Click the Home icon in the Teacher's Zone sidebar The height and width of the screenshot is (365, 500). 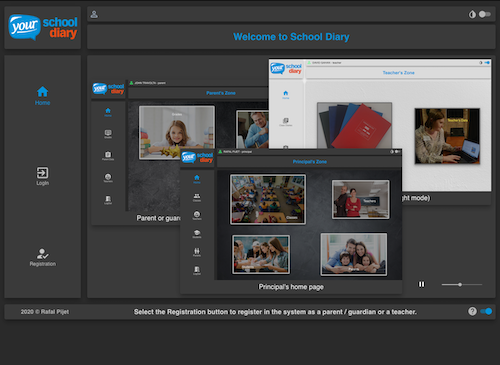tap(286, 95)
